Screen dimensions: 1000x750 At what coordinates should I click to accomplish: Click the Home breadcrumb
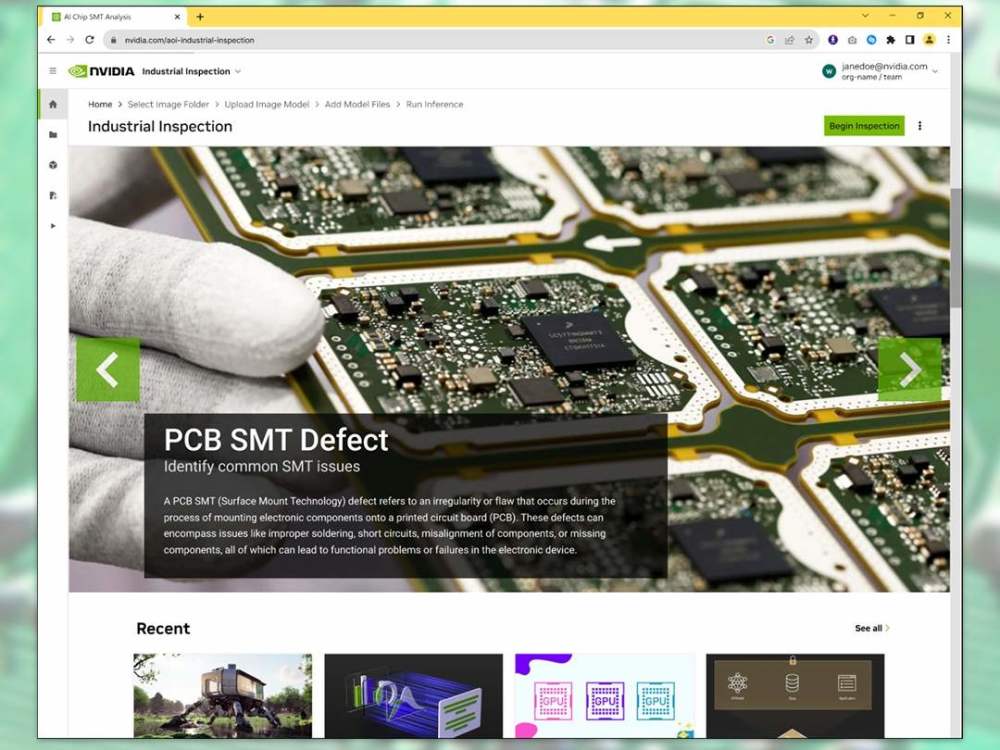(100, 105)
